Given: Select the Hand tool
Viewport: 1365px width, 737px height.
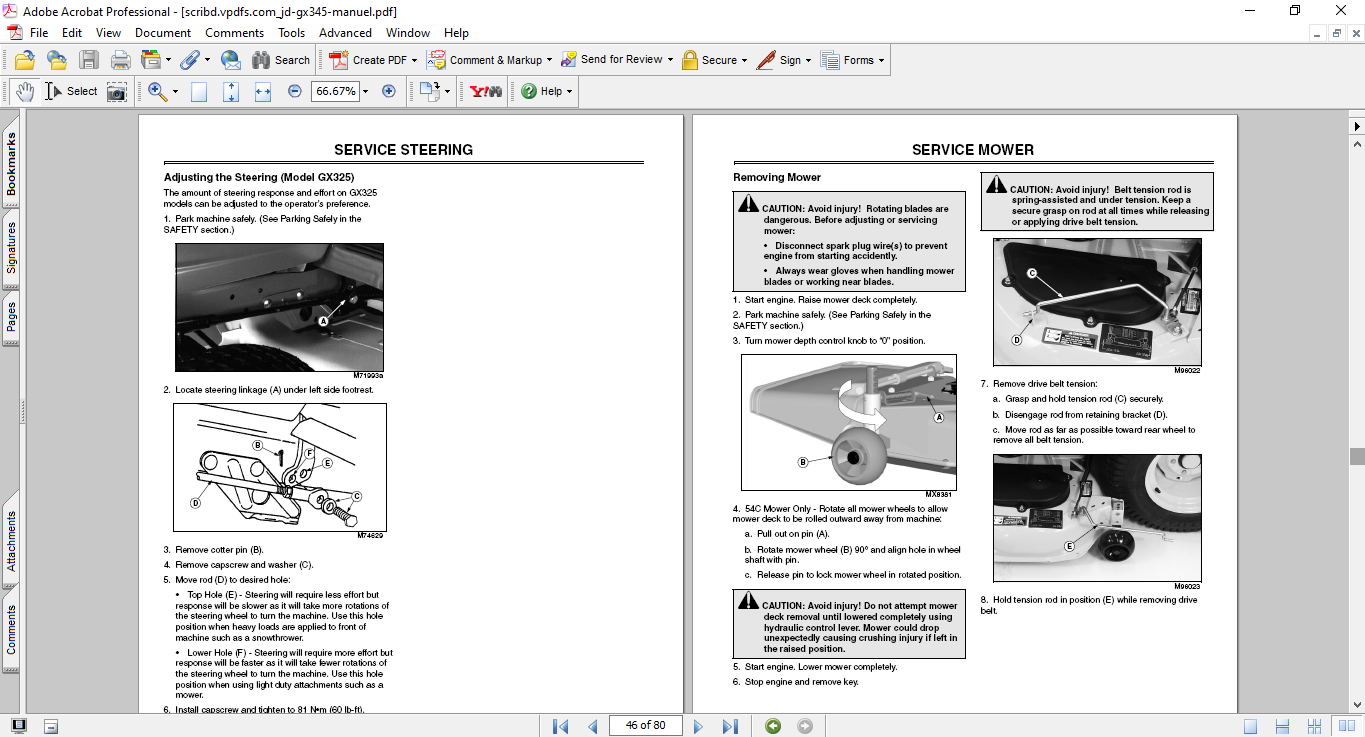Looking at the screenshot, I should pyautogui.click(x=25, y=91).
